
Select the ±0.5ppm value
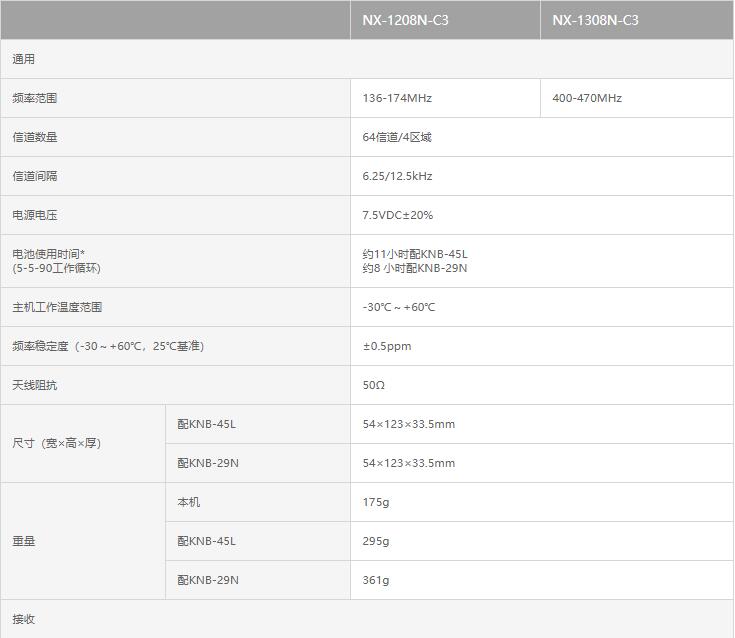click(x=387, y=346)
